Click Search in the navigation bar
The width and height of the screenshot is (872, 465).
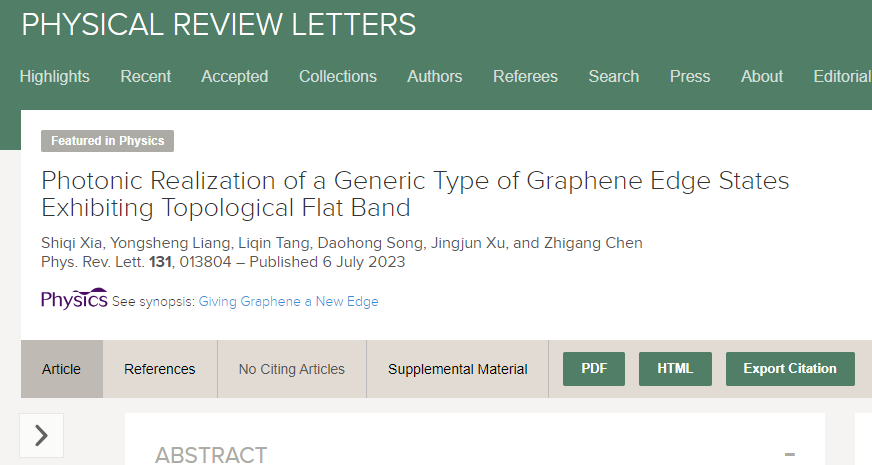click(614, 76)
